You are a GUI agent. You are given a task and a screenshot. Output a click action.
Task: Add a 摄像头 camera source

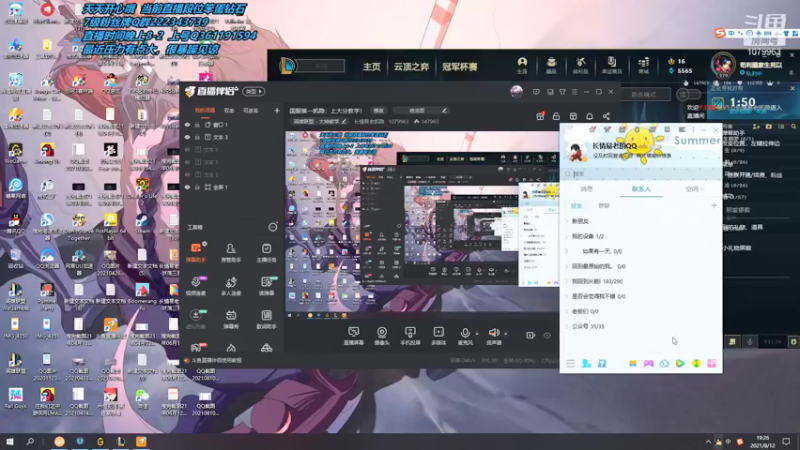click(x=382, y=336)
